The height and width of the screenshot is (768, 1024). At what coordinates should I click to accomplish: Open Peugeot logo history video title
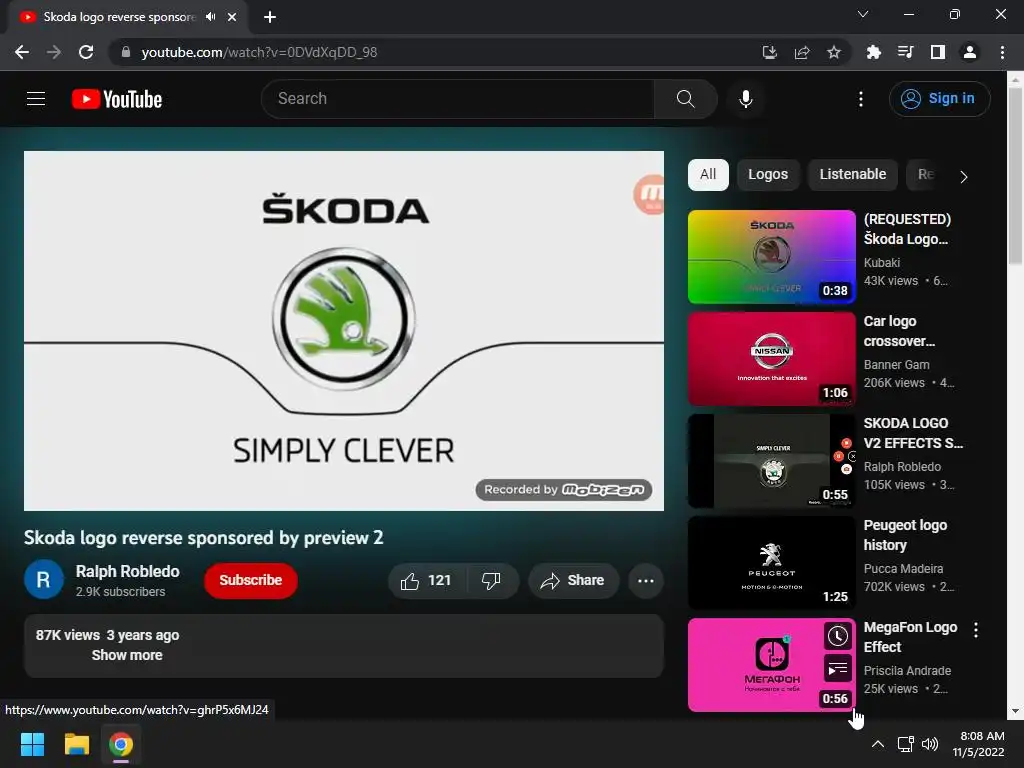pos(905,535)
